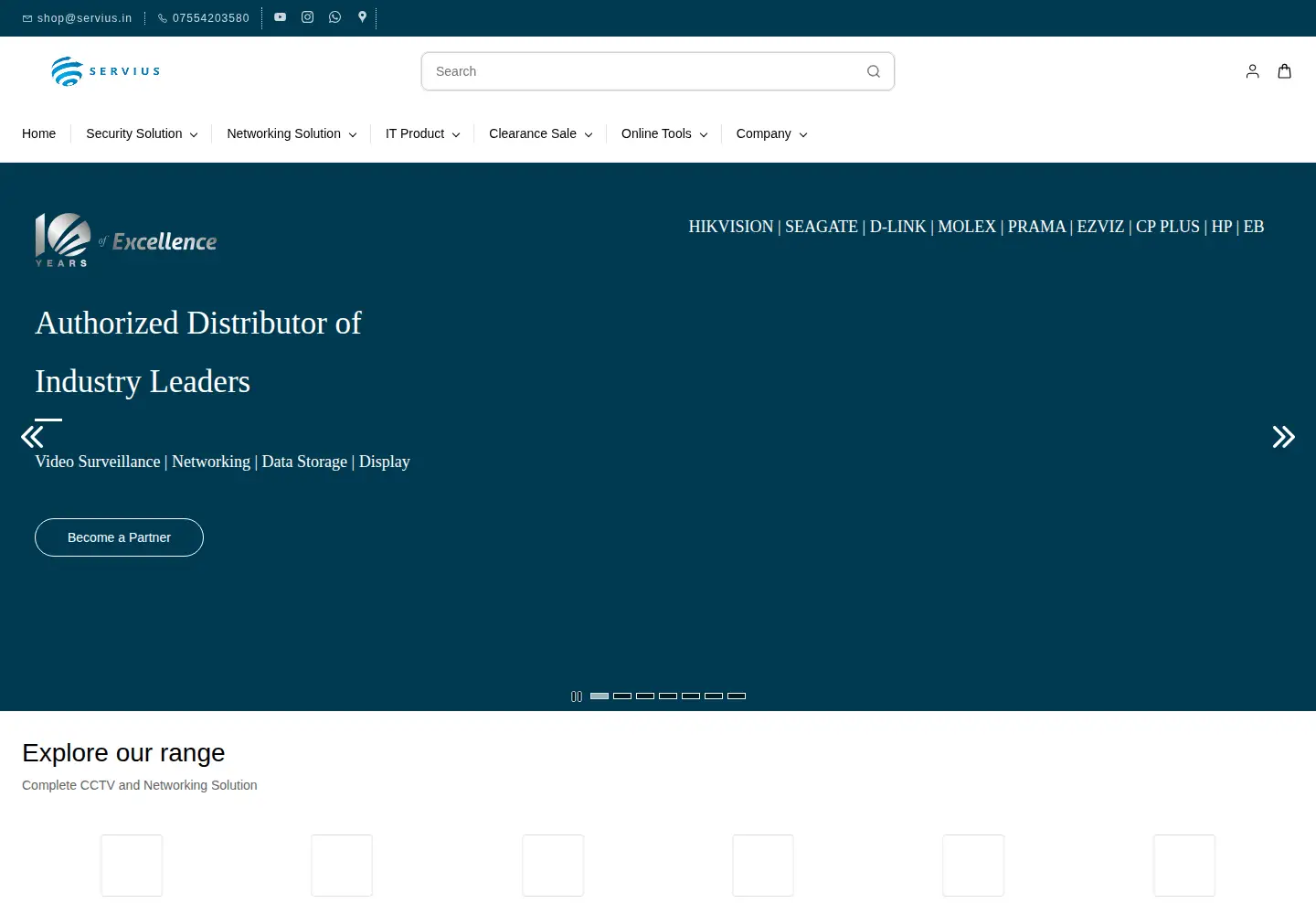1316x914 pixels.
Task: Click the Become a Partner button
Action: point(119,537)
